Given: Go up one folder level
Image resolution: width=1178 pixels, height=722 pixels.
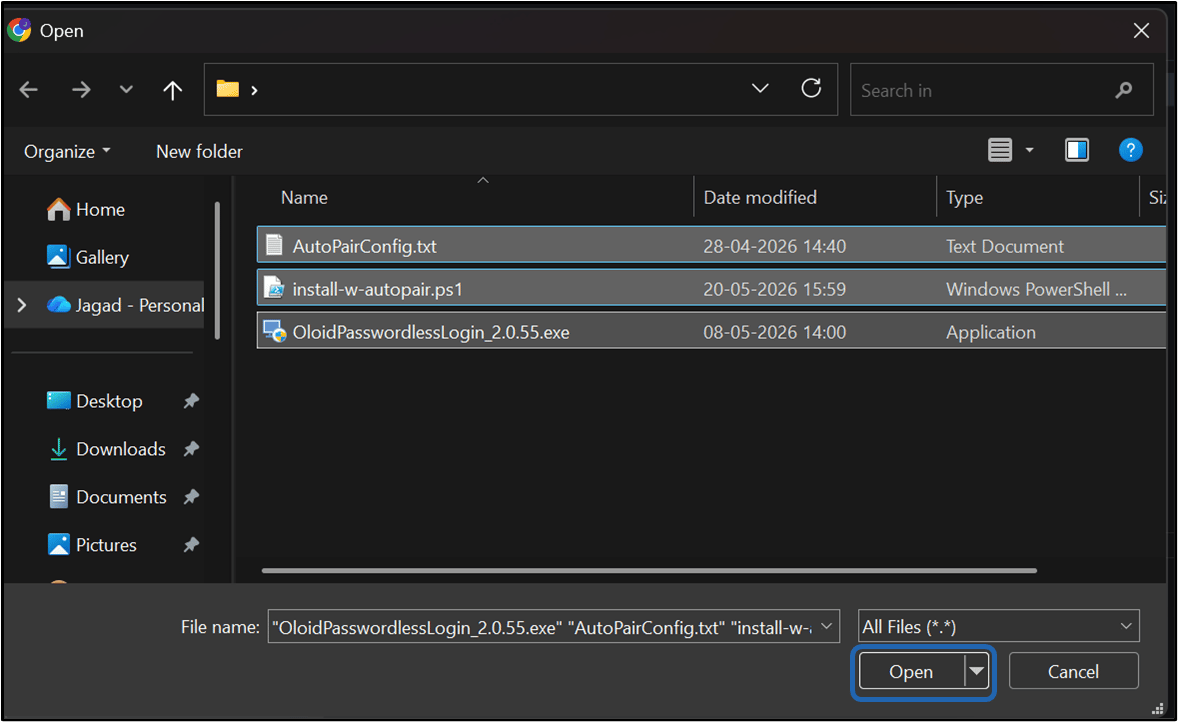Looking at the screenshot, I should pyautogui.click(x=173, y=90).
